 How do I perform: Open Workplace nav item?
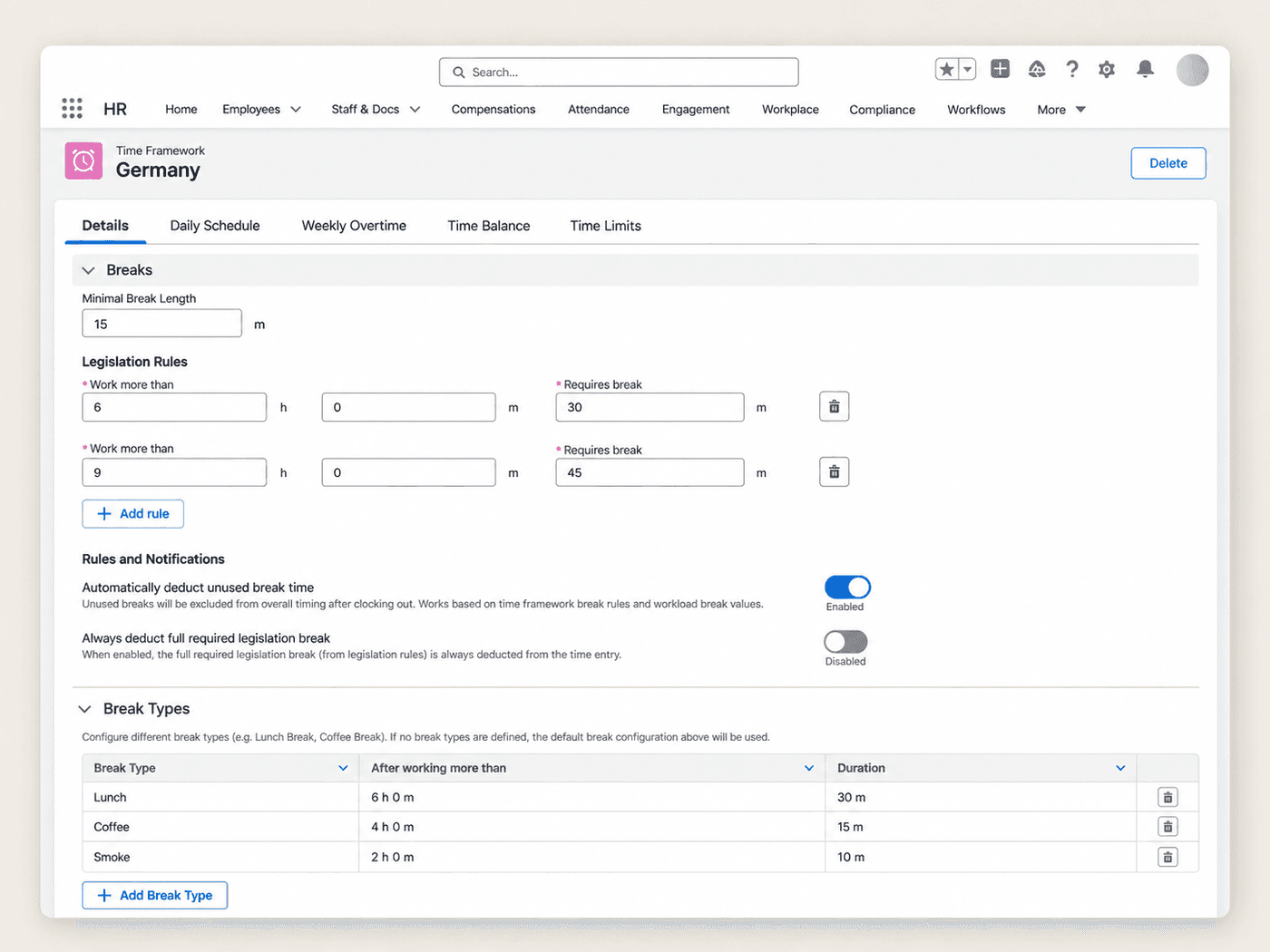click(x=790, y=110)
